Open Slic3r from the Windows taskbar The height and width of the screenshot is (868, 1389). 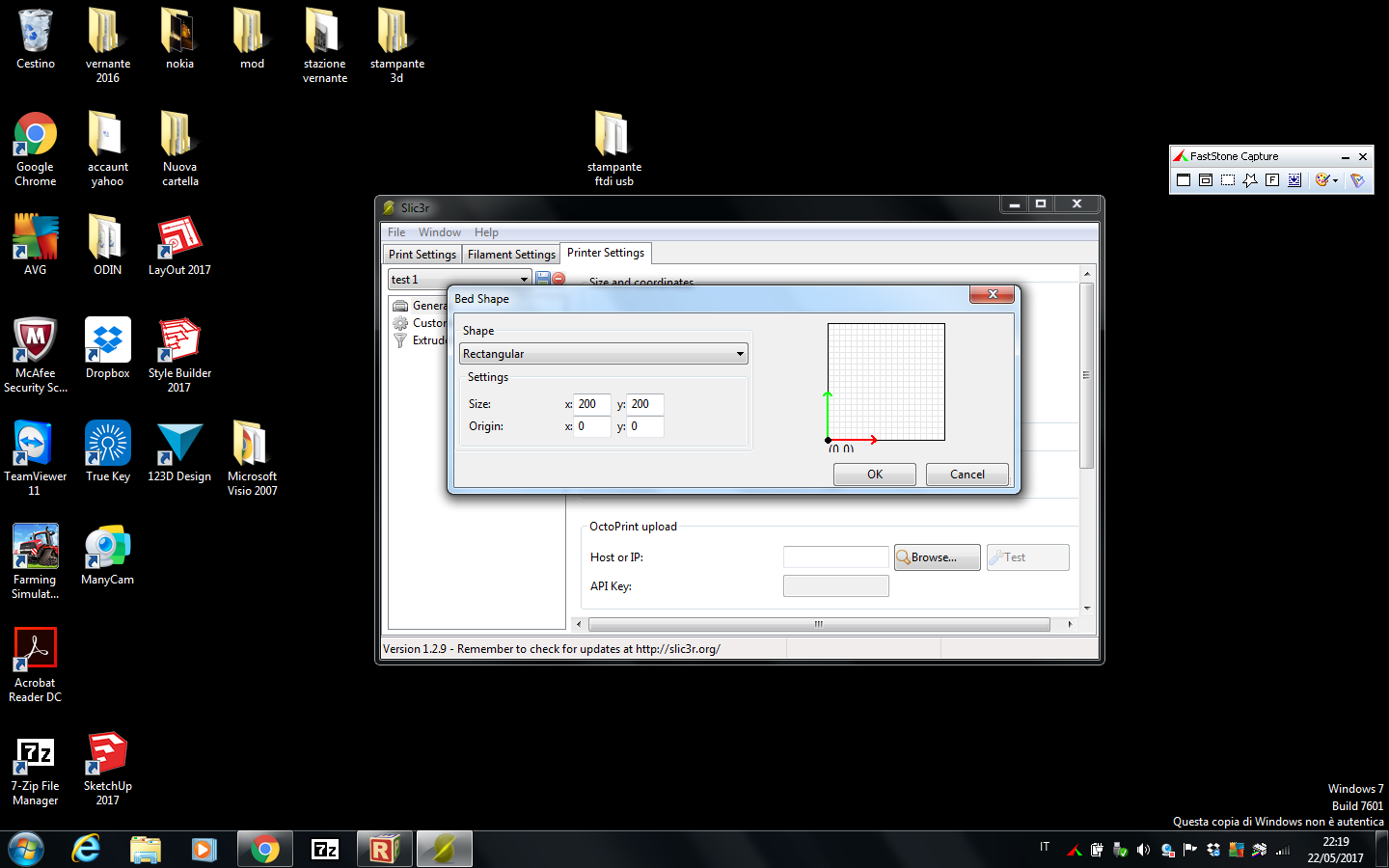point(444,849)
